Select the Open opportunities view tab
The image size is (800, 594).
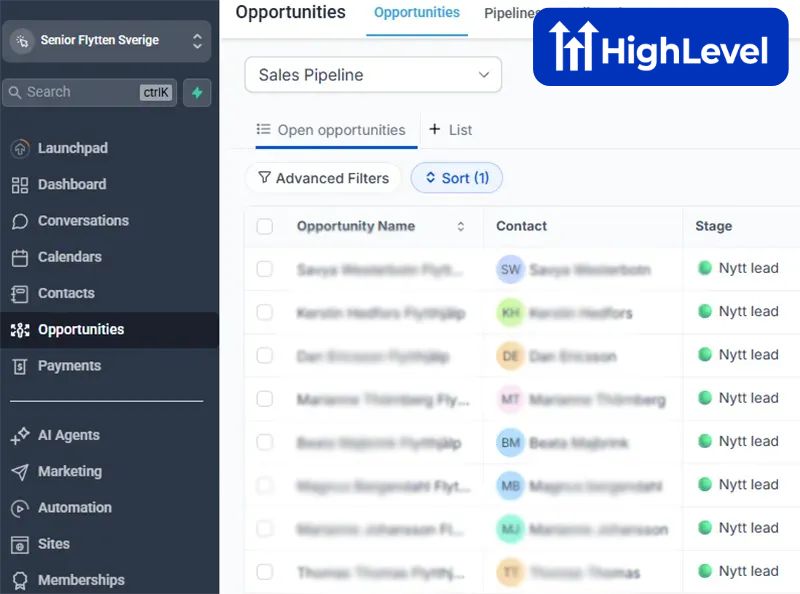336,130
